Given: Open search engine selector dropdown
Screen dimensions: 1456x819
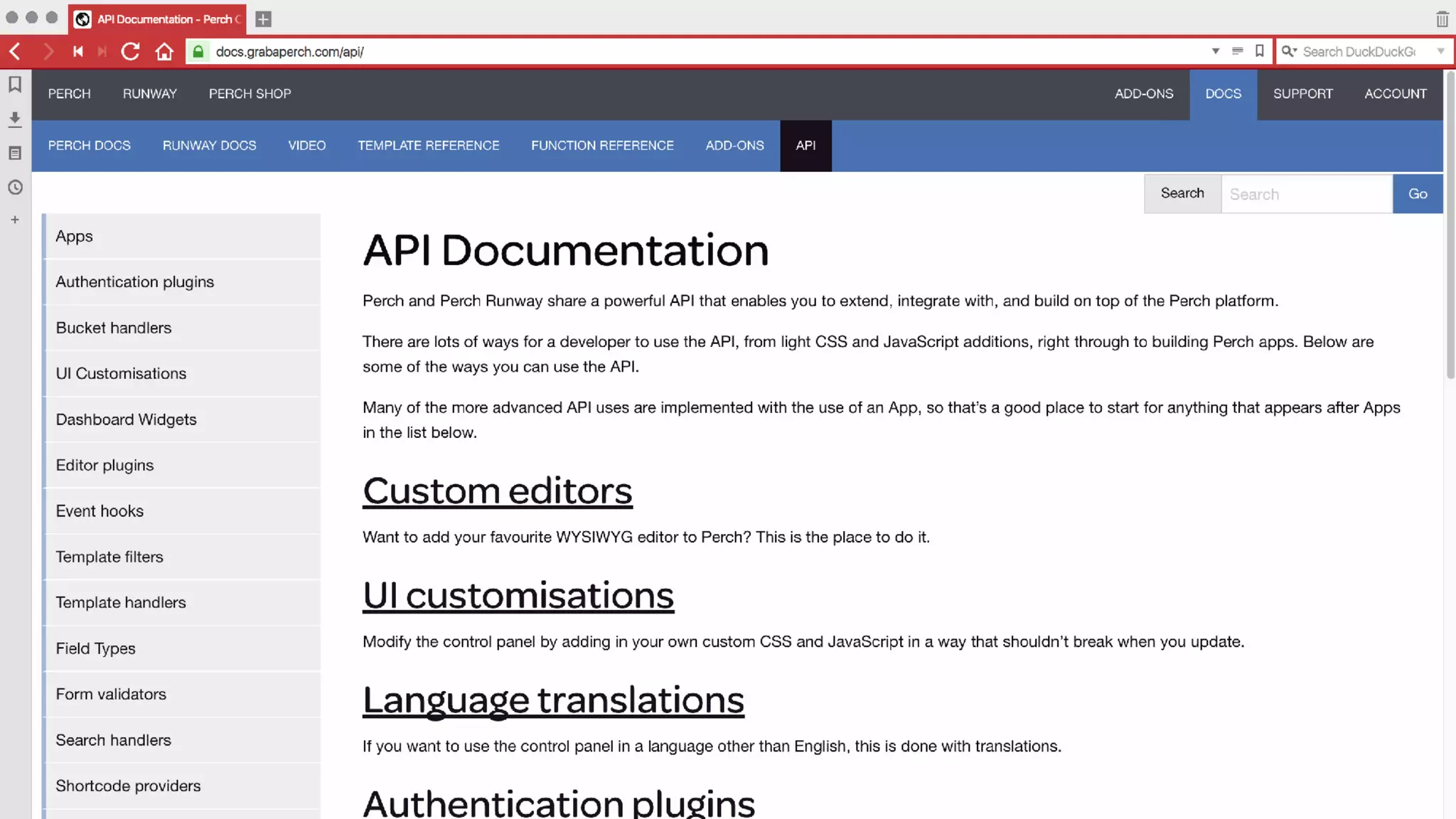Looking at the screenshot, I should pyautogui.click(x=1289, y=51).
